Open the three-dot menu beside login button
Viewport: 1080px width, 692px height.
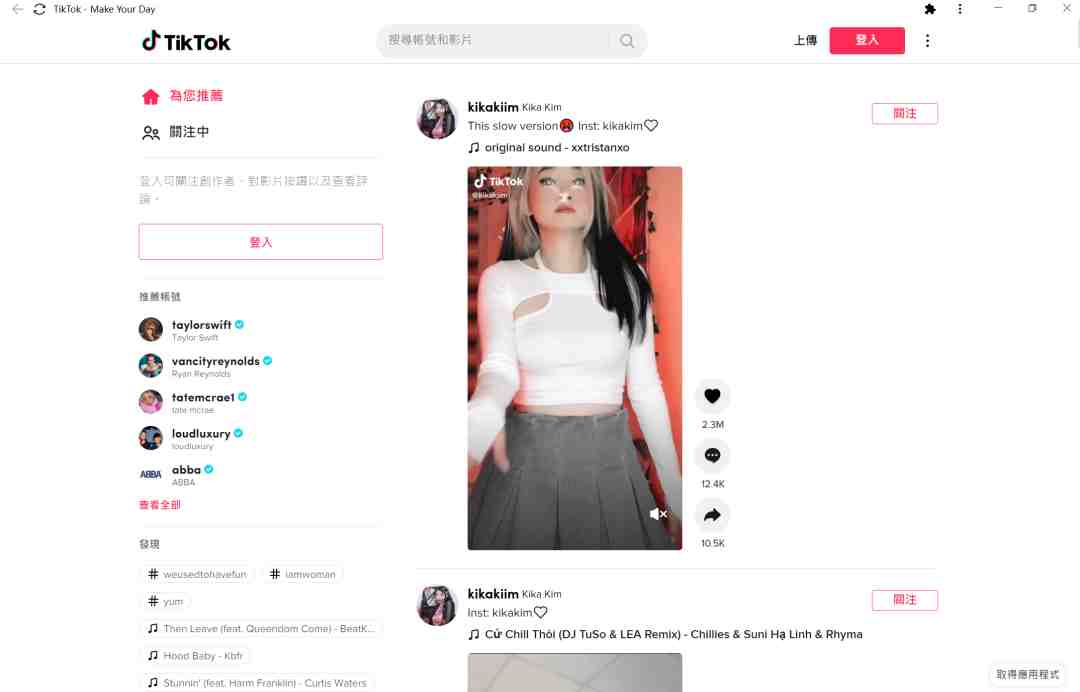pos(927,41)
